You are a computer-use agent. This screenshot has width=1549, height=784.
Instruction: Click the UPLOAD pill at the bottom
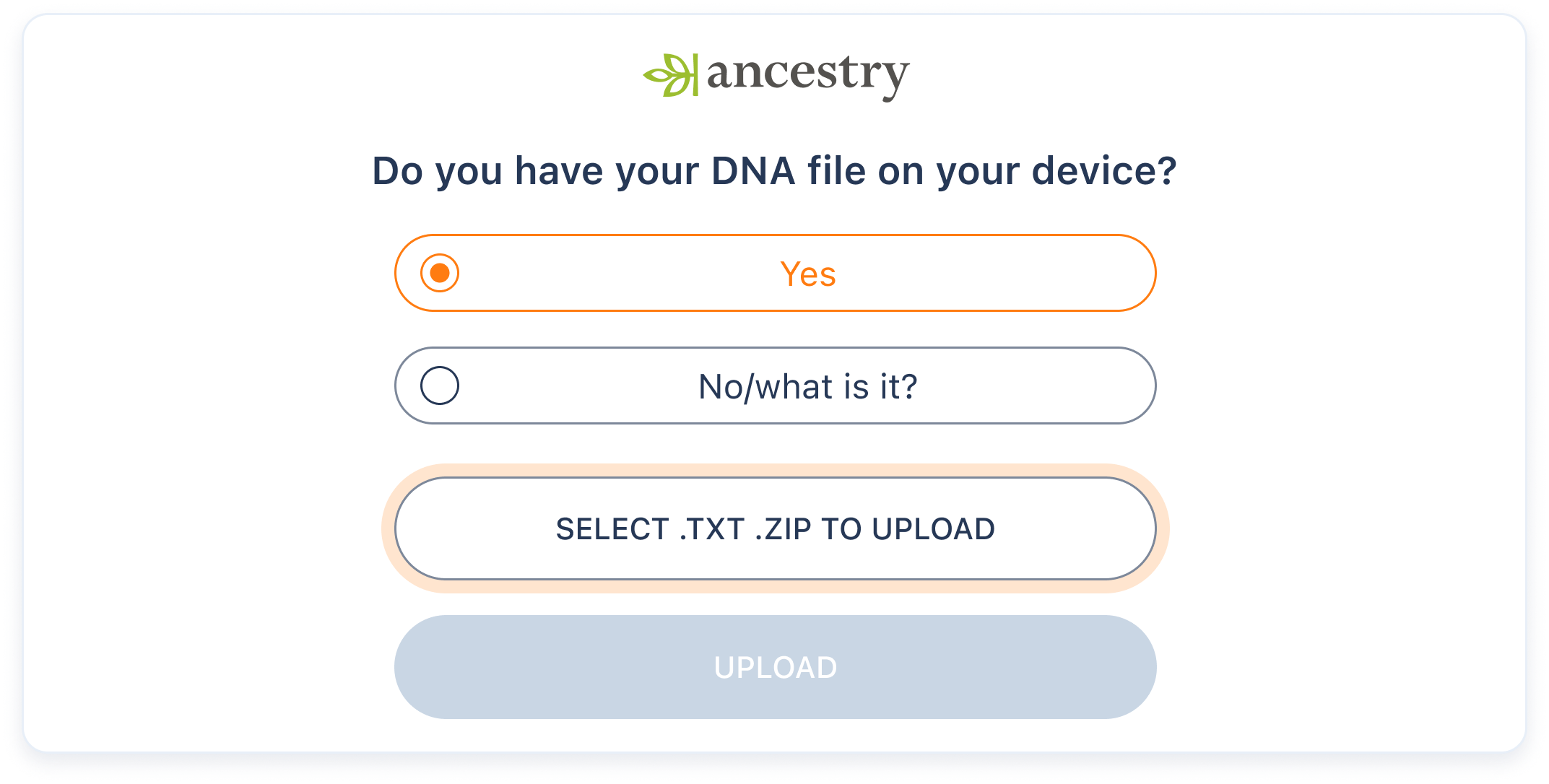(775, 667)
